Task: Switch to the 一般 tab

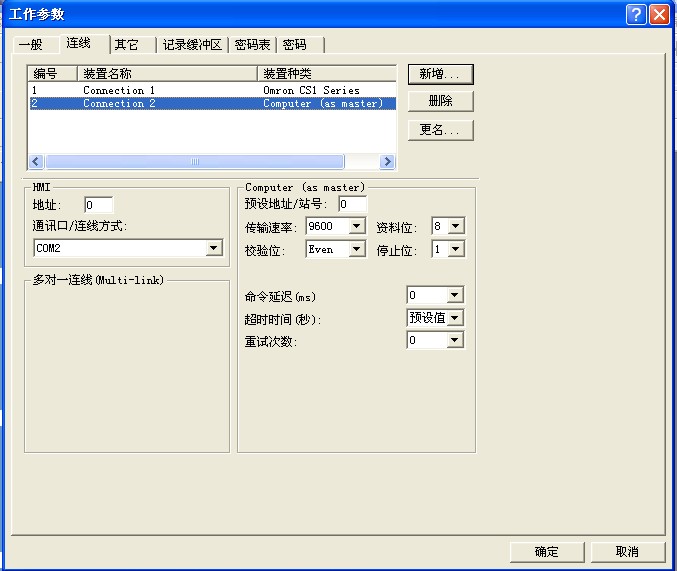Action: (x=31, y=45)
